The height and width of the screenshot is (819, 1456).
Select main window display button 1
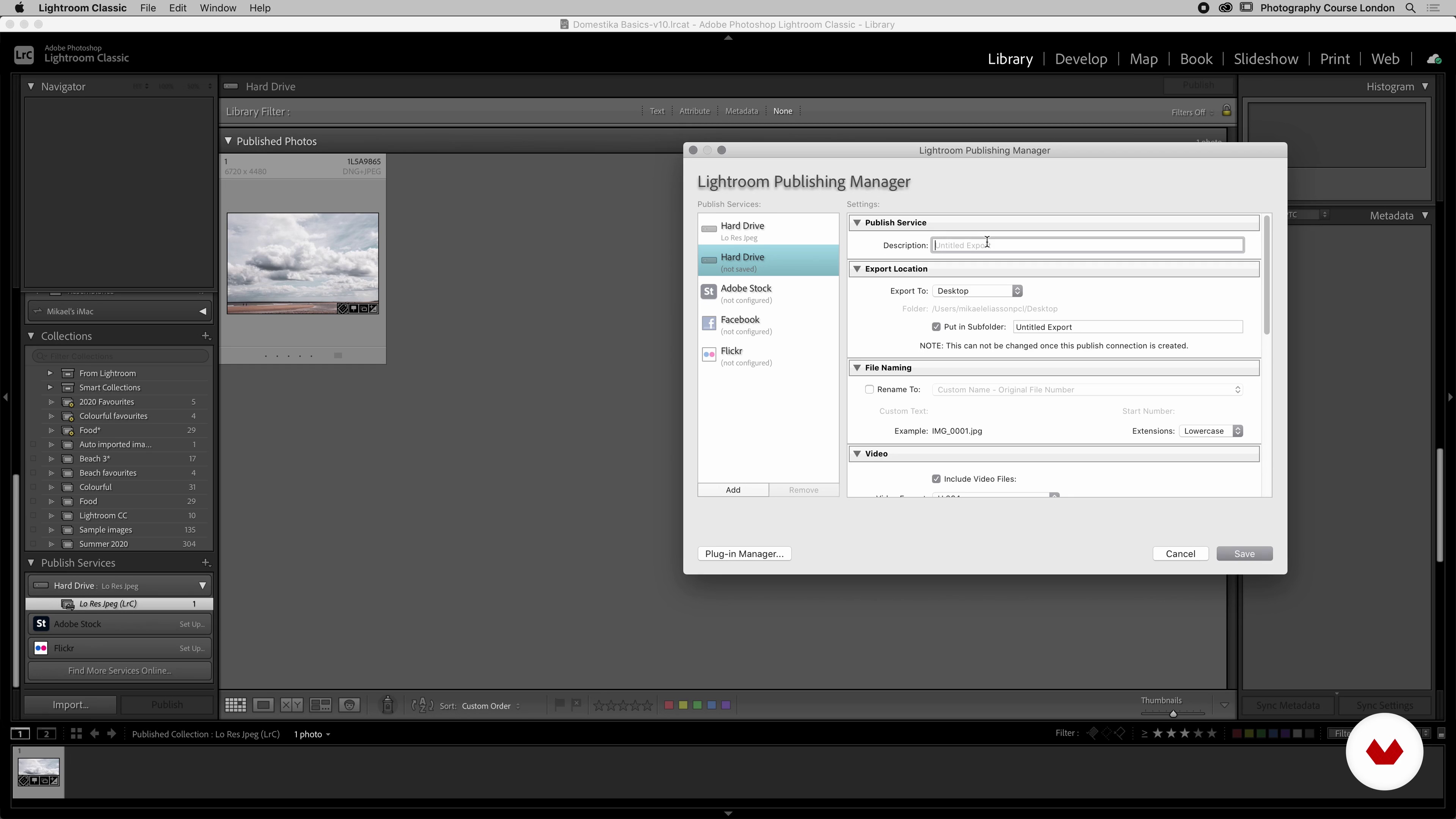[20, 734]
